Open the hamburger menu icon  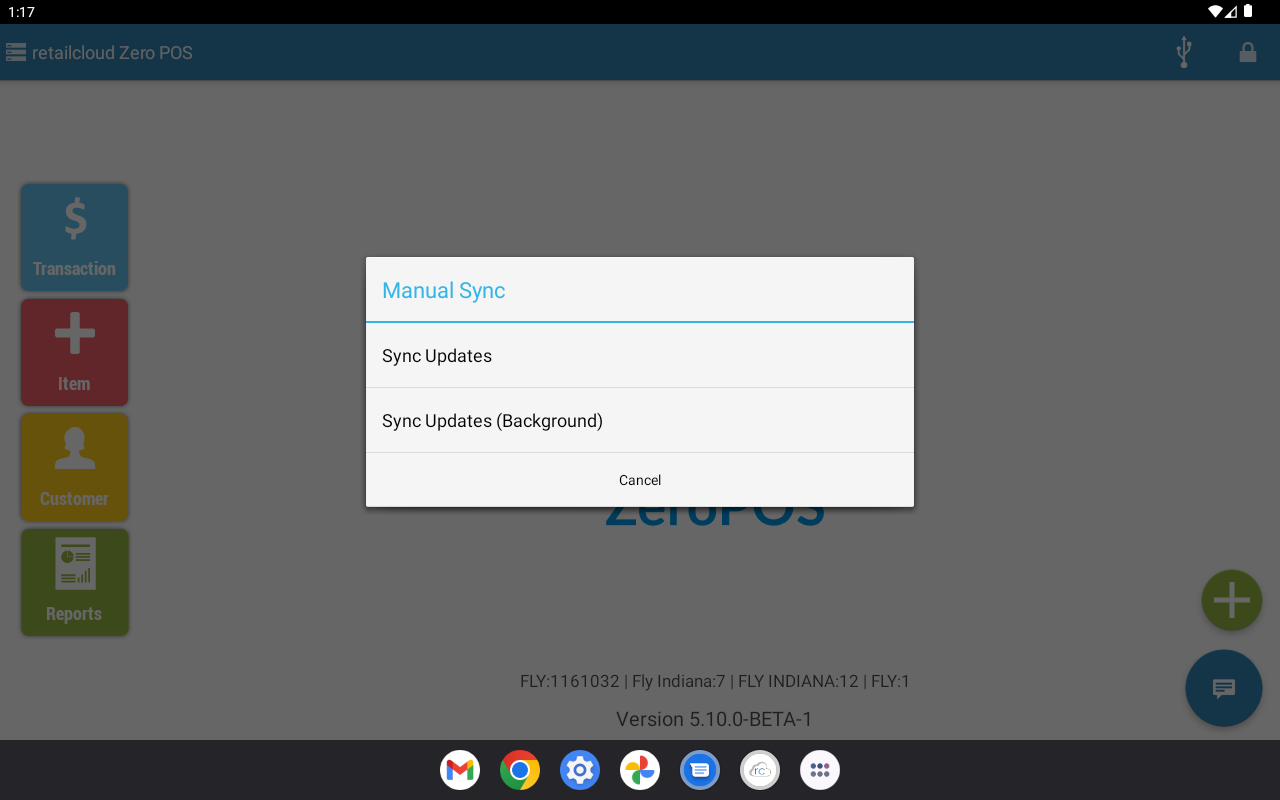coord(16,52)
